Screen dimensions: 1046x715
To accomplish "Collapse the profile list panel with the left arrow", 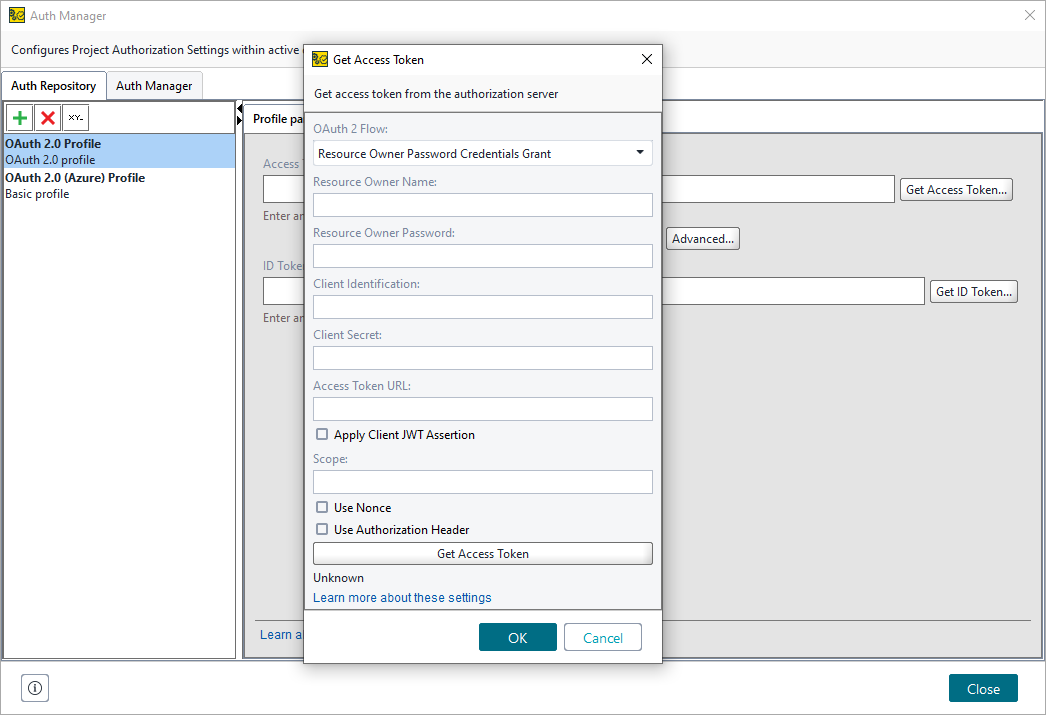I will click(239, 107).
